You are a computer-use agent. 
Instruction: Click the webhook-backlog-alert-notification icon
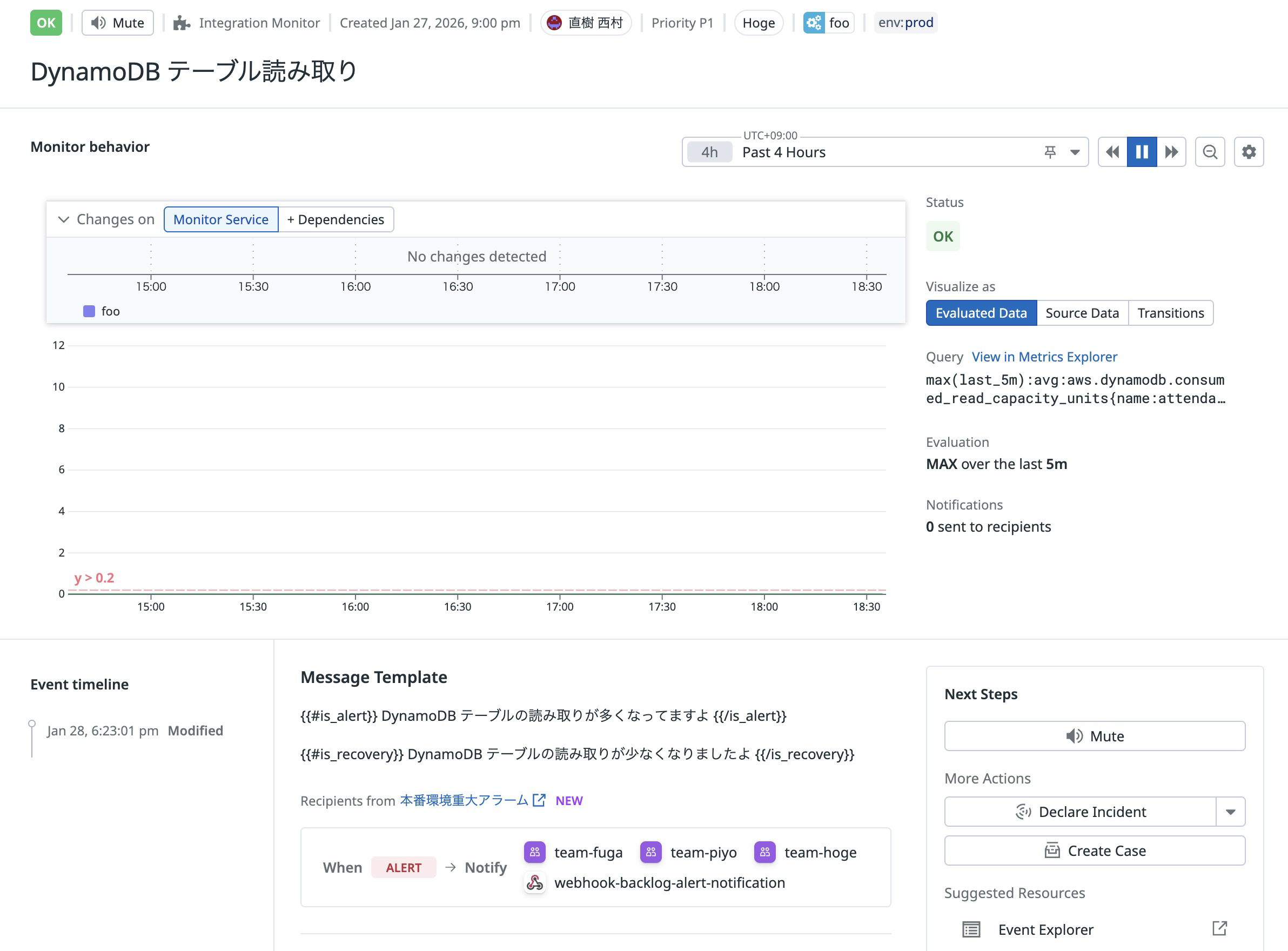534,882
